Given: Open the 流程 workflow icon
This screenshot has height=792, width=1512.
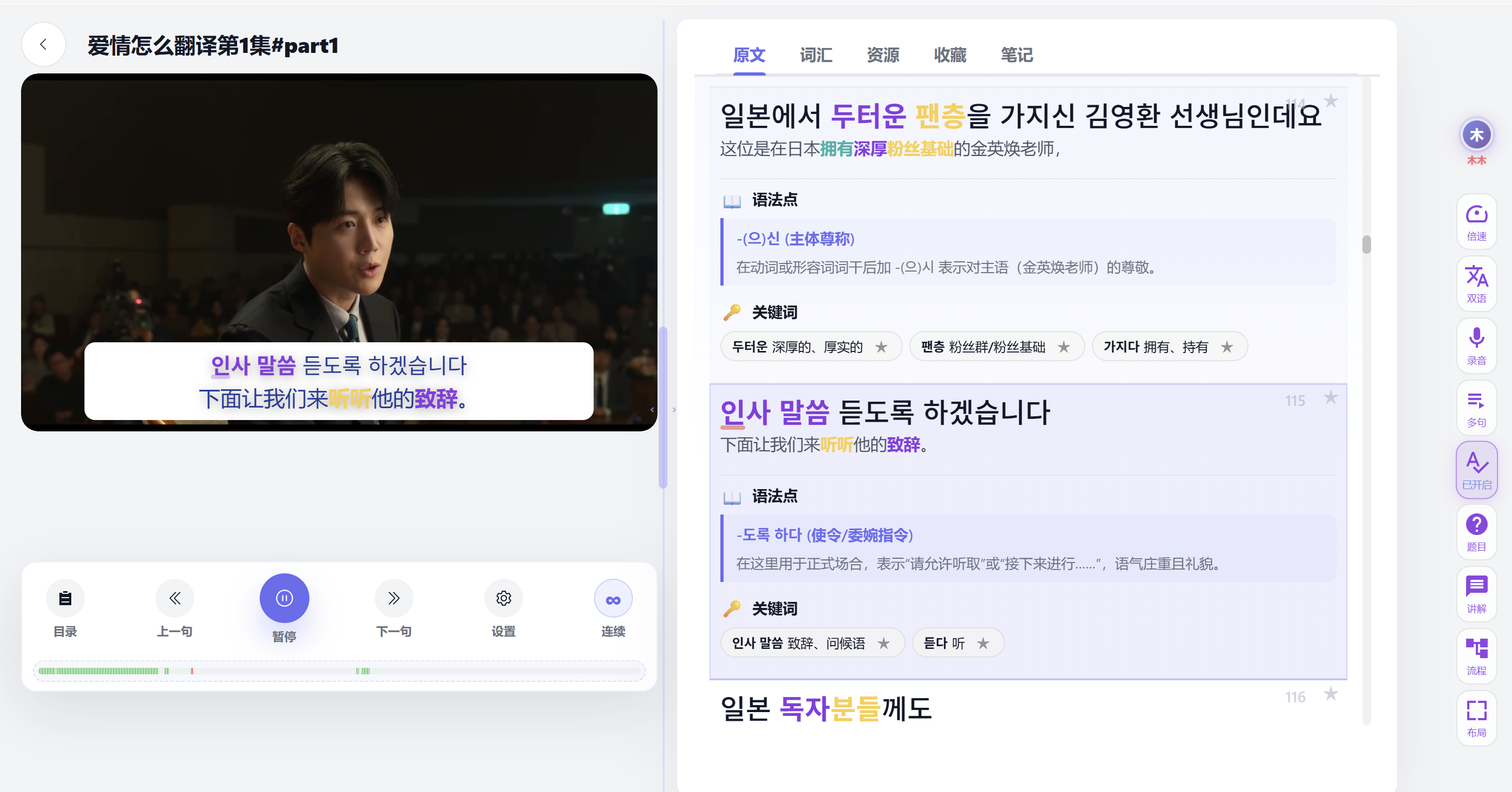Looking at the screenshot, I should click(x=1476, y=656).
